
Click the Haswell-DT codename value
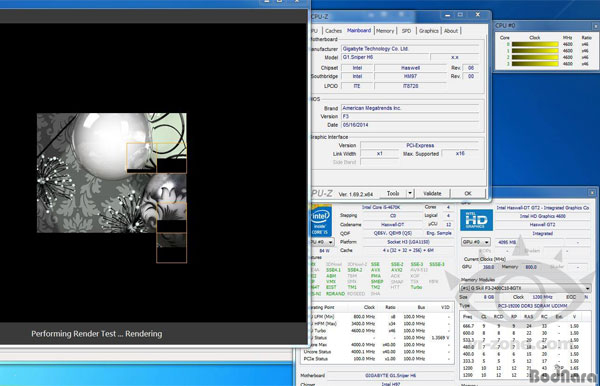click(392, 225)
